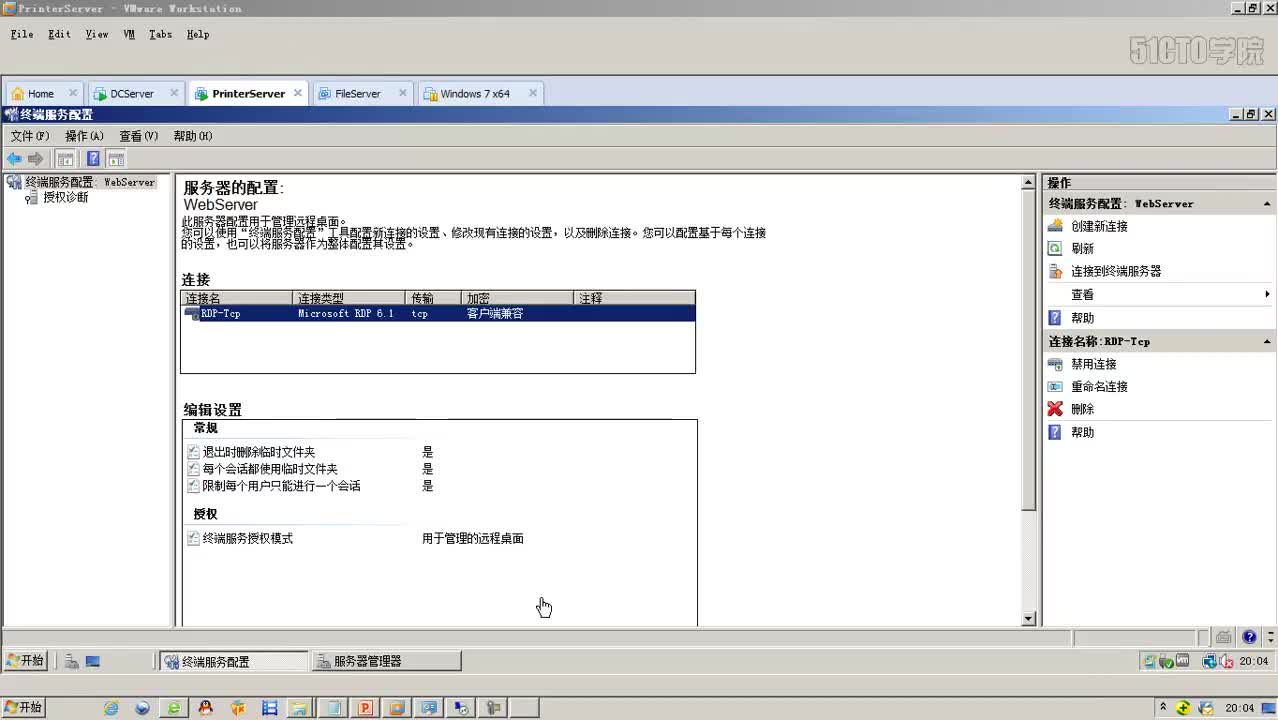Viewport: 1278px width, 720px height.
Task: Click the green 刷新 refresh icon
Action: click(1055, 248)
